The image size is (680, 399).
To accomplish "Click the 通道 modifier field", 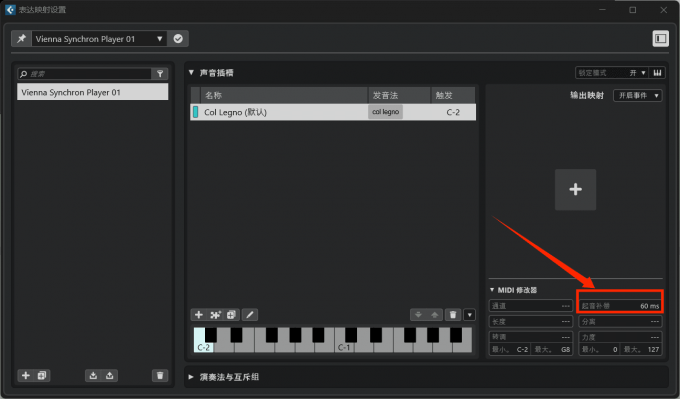I will pos(530,306).
